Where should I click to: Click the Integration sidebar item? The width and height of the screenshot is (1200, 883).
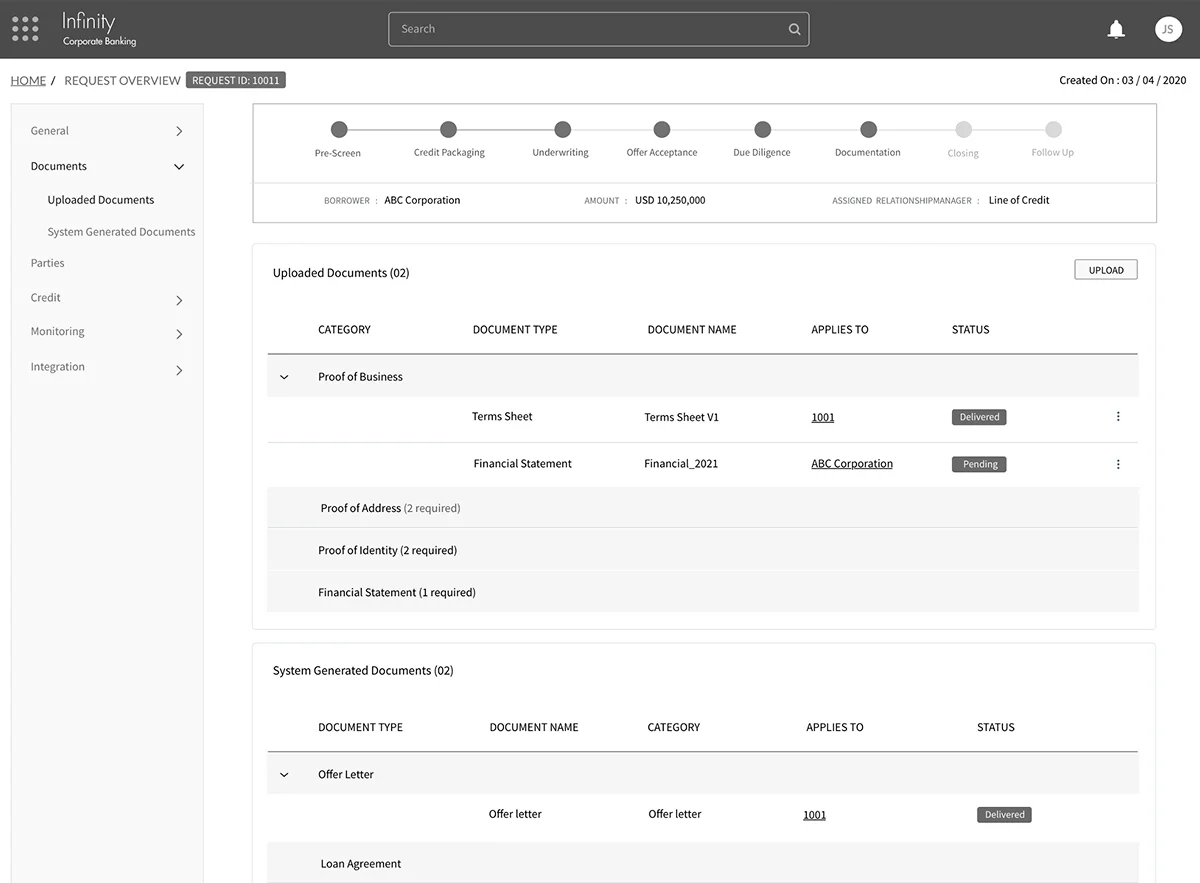57,367
